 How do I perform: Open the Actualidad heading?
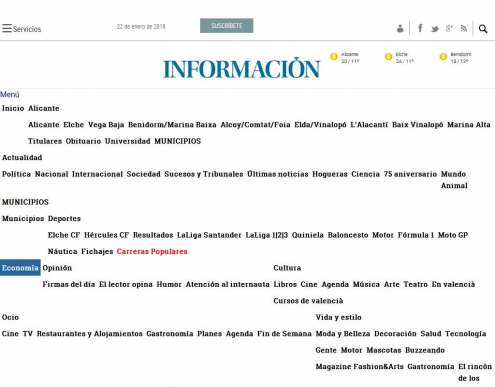(x=22, y=158)
